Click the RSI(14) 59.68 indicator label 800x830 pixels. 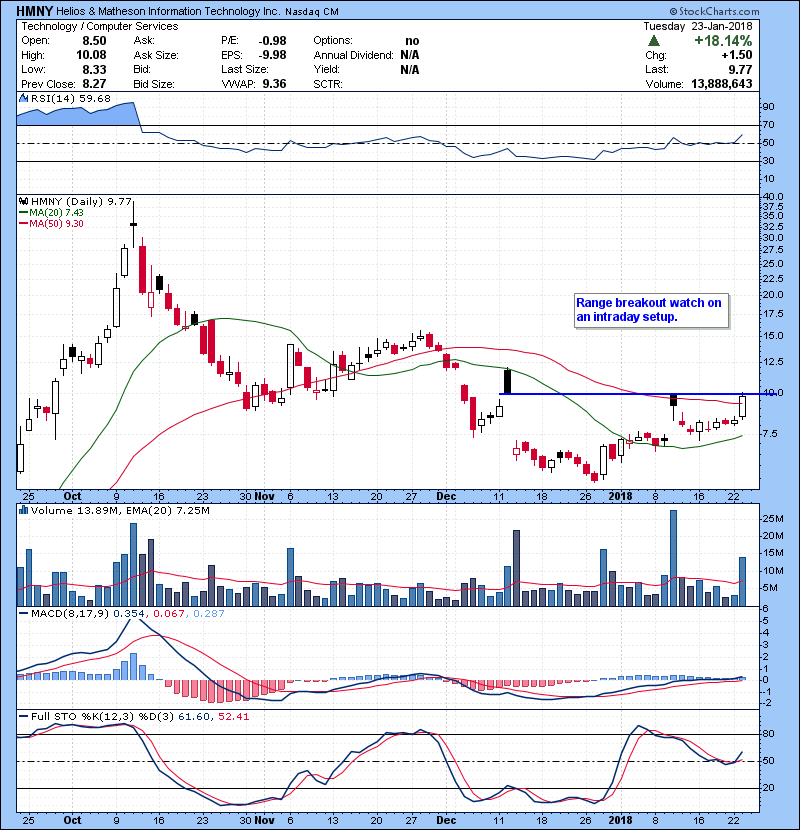click(x=70, y=98)
